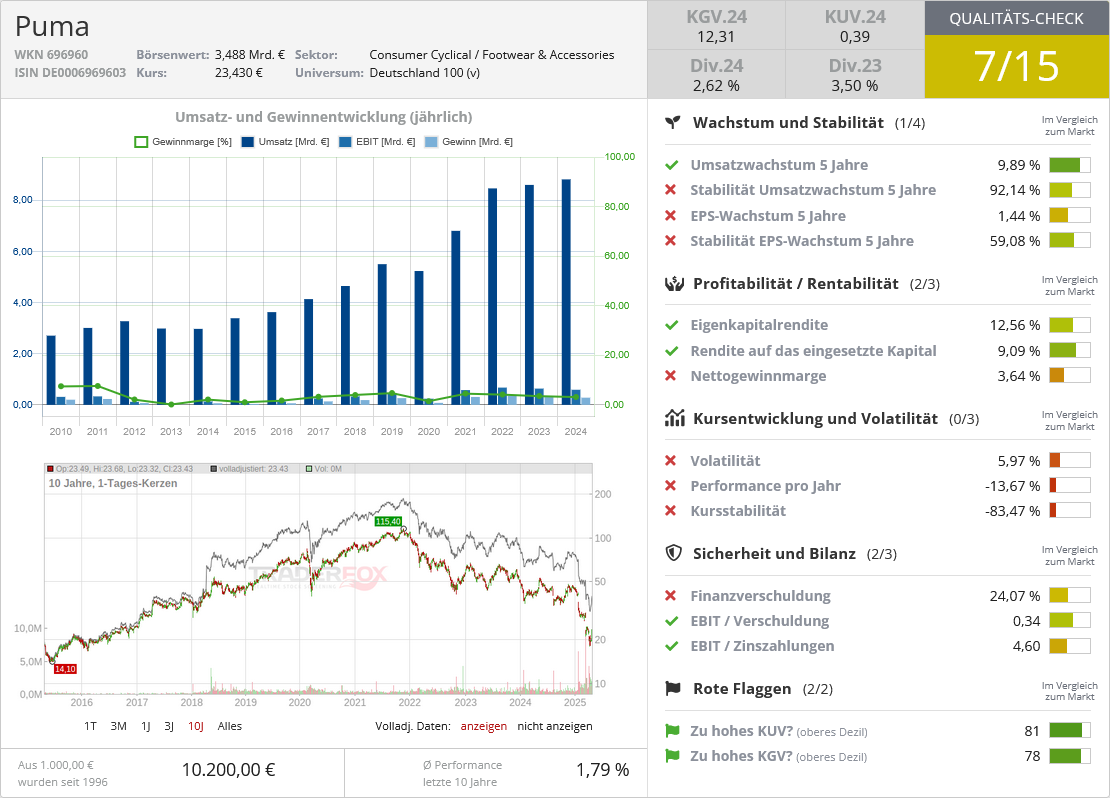Toggle the Gewinn [Mrd. €] legend series
The image size is (1110, 798).
(x=469, y=142)
